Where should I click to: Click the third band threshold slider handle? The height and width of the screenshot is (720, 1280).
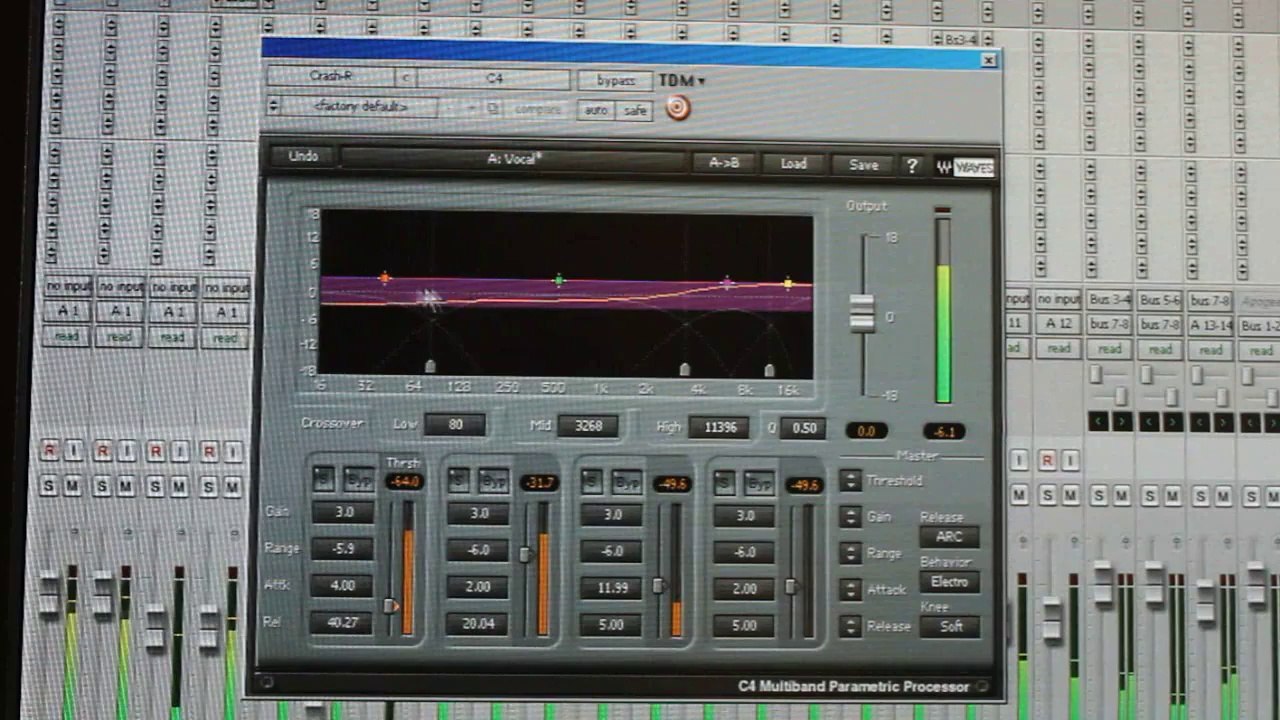658,586
